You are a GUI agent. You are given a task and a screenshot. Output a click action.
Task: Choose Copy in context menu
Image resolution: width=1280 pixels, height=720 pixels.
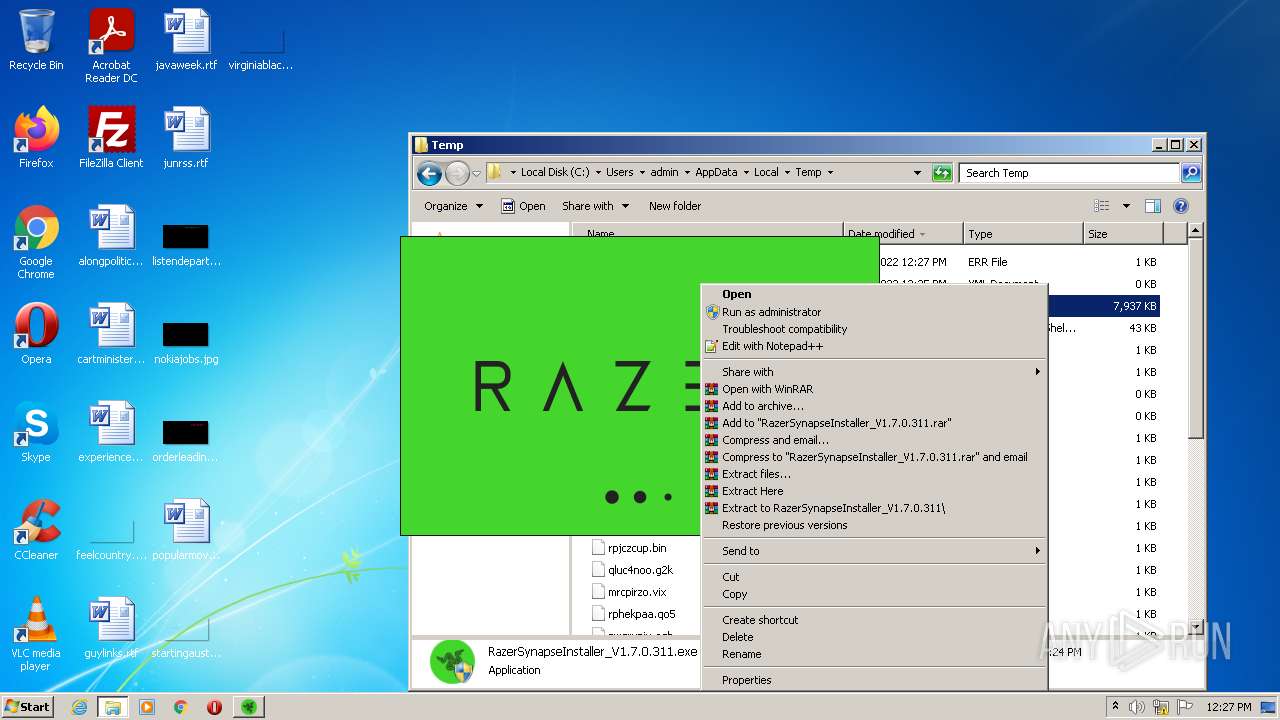click(x=875, y=594)
